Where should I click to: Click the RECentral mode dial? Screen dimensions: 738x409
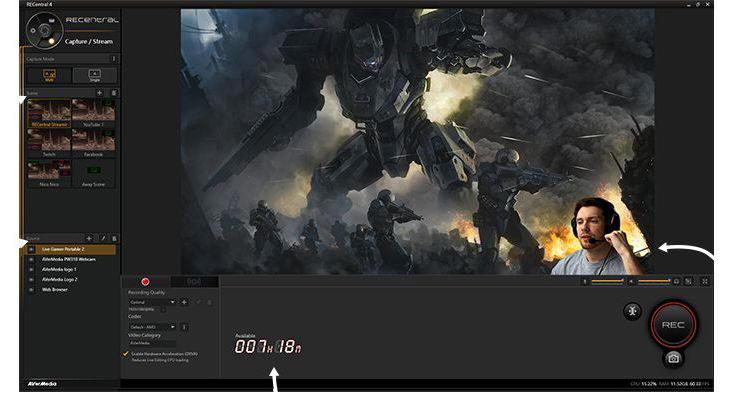click(45, 31)
